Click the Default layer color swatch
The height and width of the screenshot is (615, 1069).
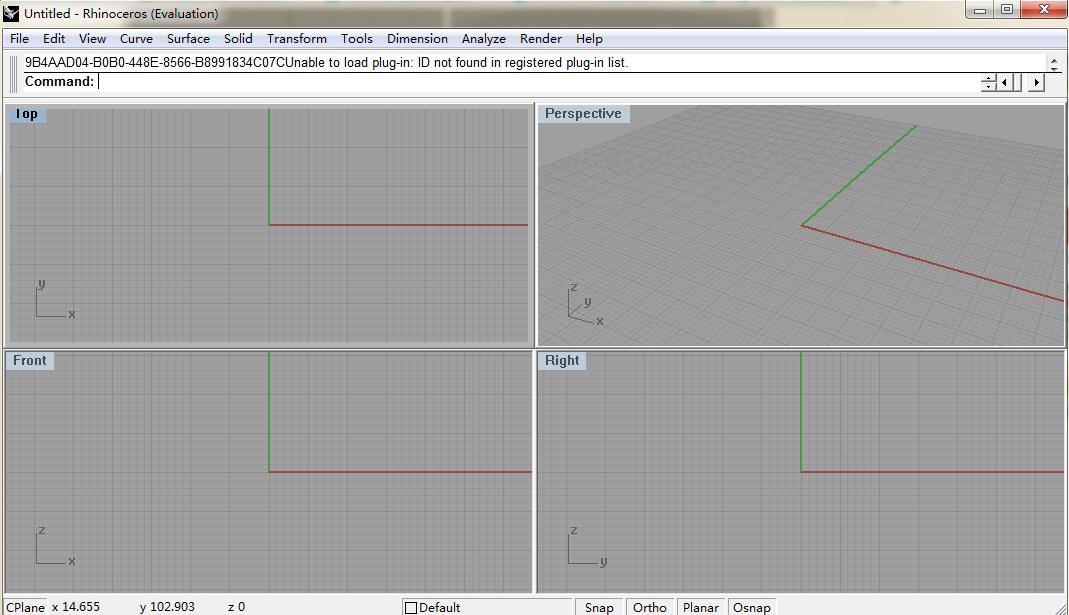tap(411, 608)
